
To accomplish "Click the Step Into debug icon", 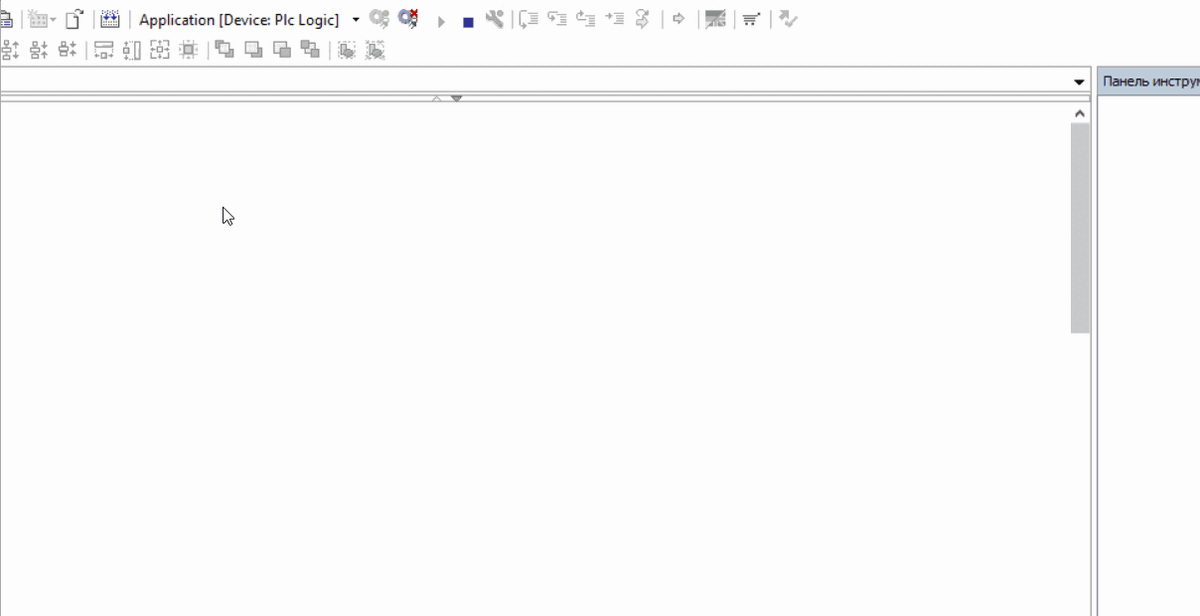I will click(557, 19).
